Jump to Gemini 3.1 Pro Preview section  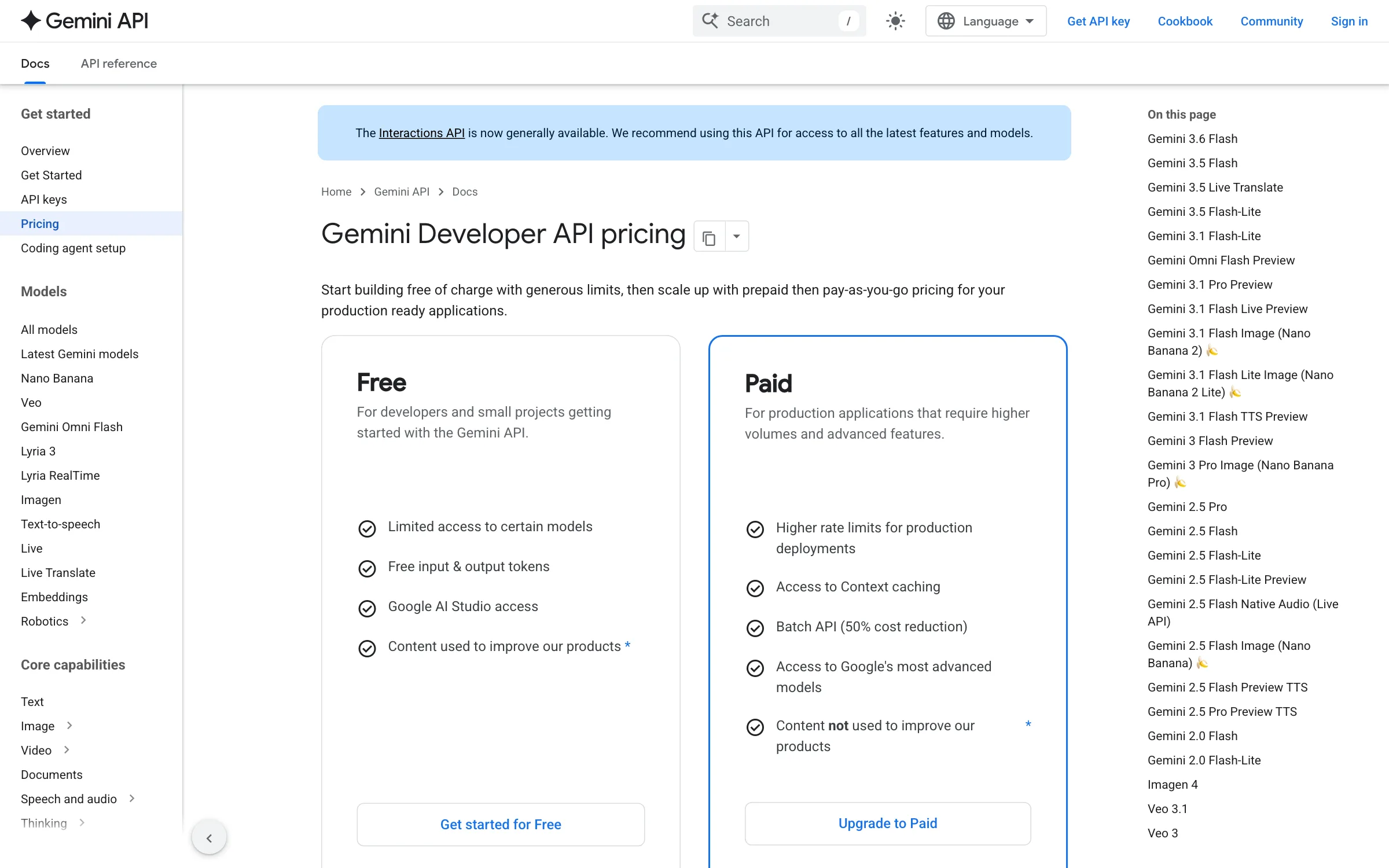tap(1210, 285)
